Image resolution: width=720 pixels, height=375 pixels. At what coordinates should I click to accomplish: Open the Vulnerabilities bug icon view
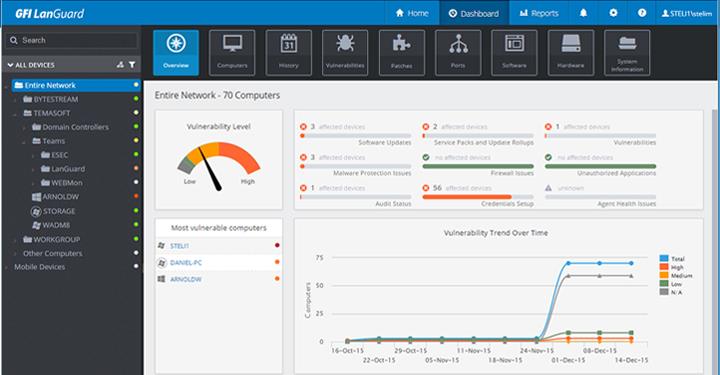345,52
